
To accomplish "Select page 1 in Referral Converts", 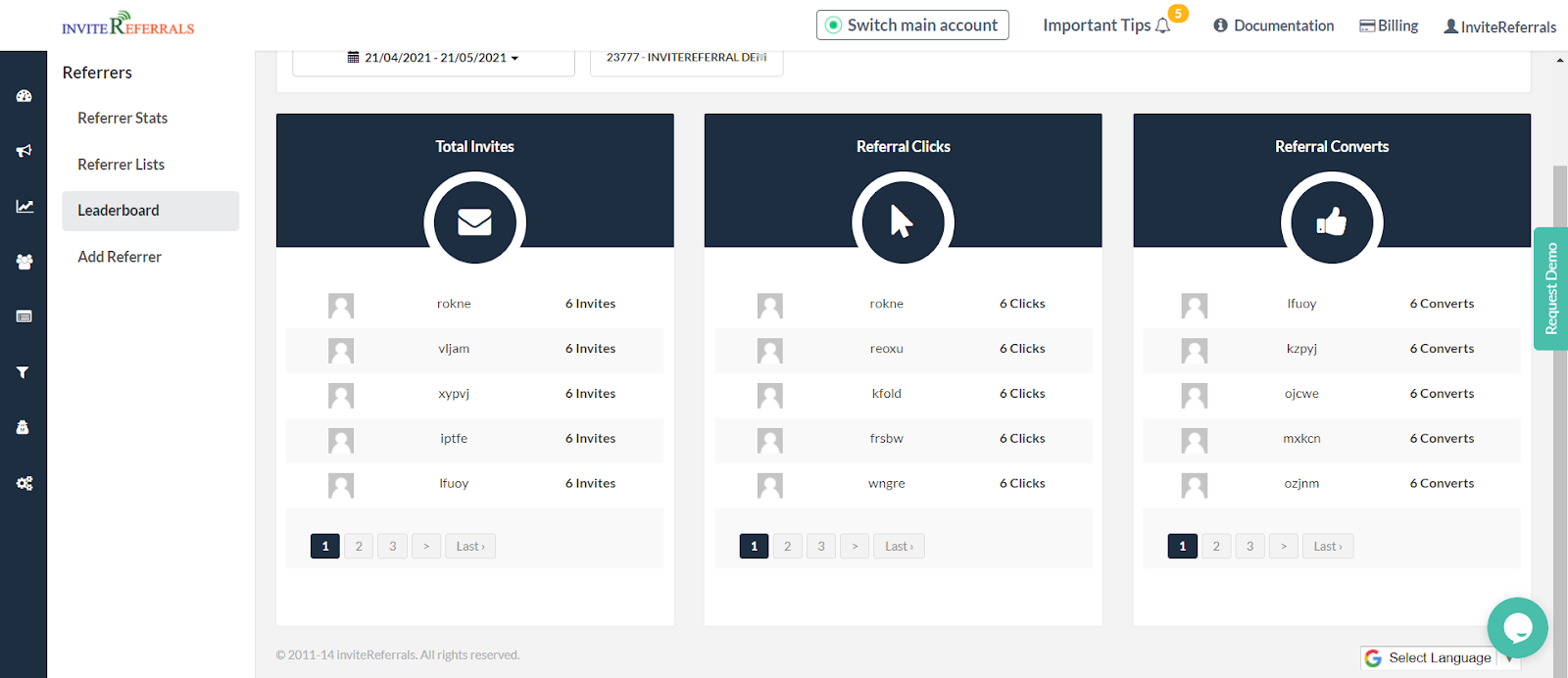I will [1183, 547].
